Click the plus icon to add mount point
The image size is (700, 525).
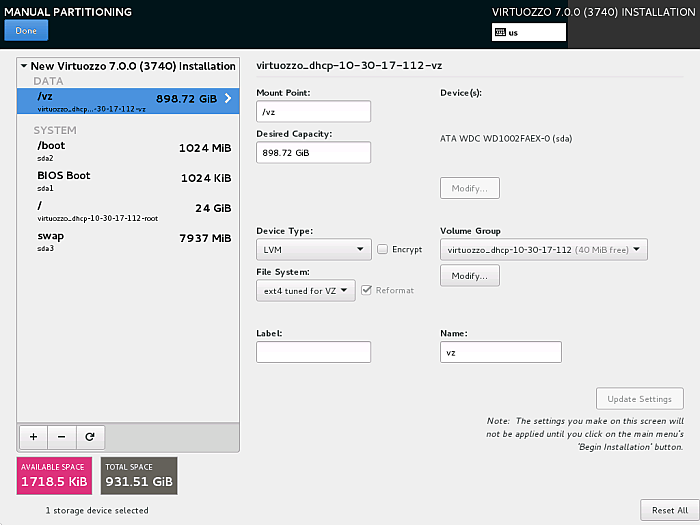pos(33,437)
